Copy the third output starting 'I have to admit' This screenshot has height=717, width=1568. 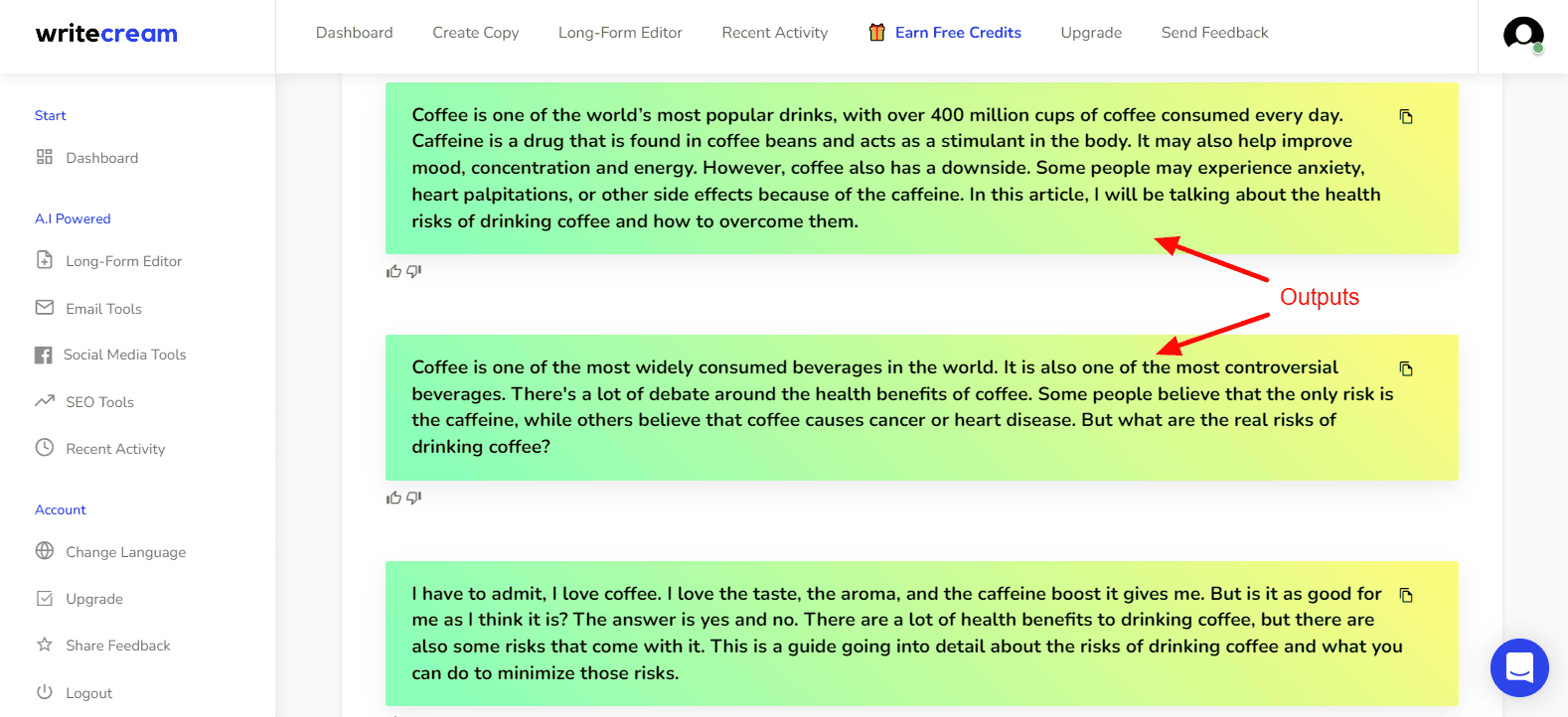pyautogui.click(x=1406, y=595)
